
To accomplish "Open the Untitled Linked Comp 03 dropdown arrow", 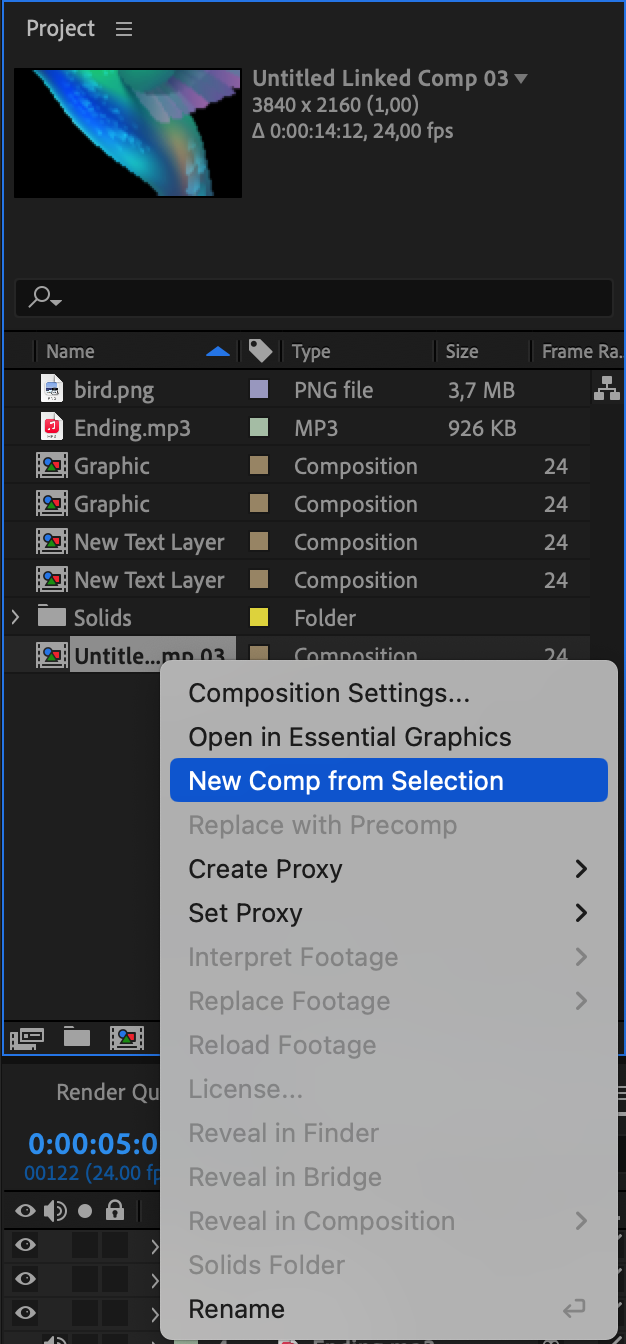I will tap(521, 79).
